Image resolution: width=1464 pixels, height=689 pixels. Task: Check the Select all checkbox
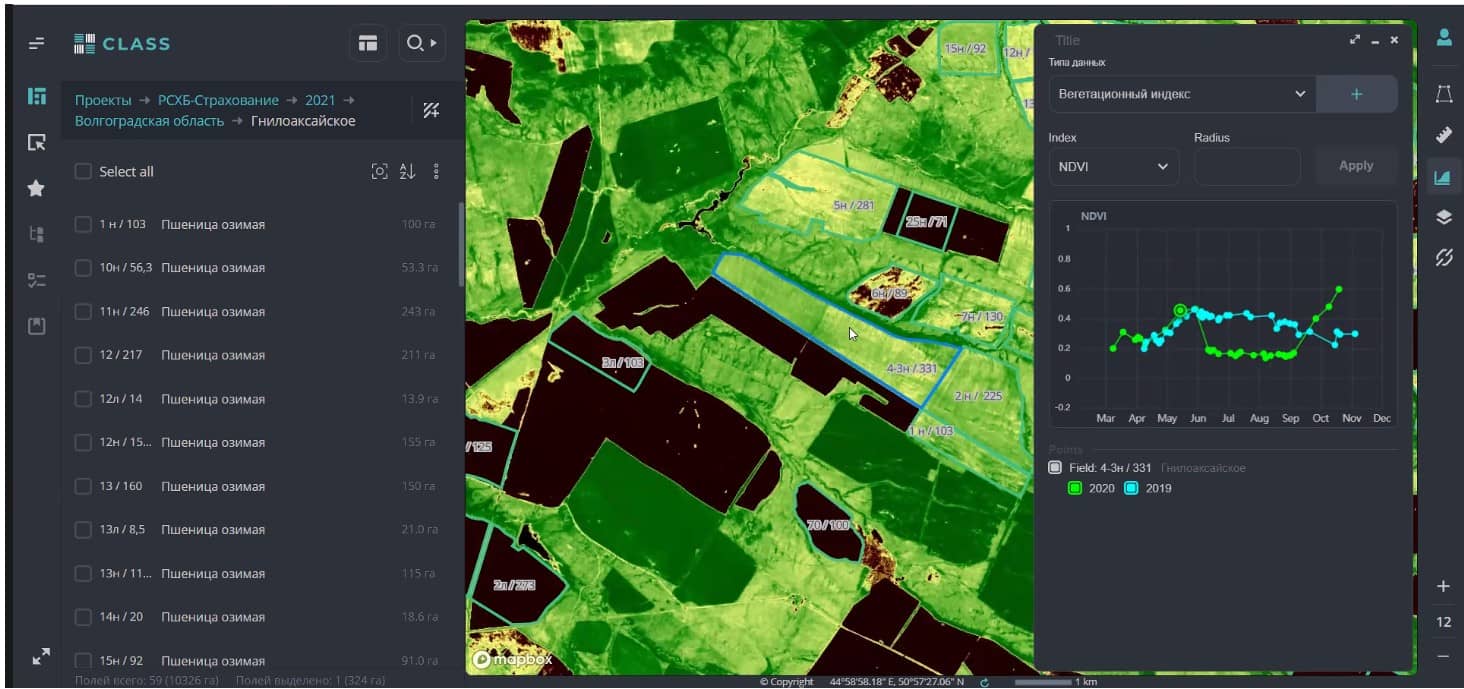point(84,172)
